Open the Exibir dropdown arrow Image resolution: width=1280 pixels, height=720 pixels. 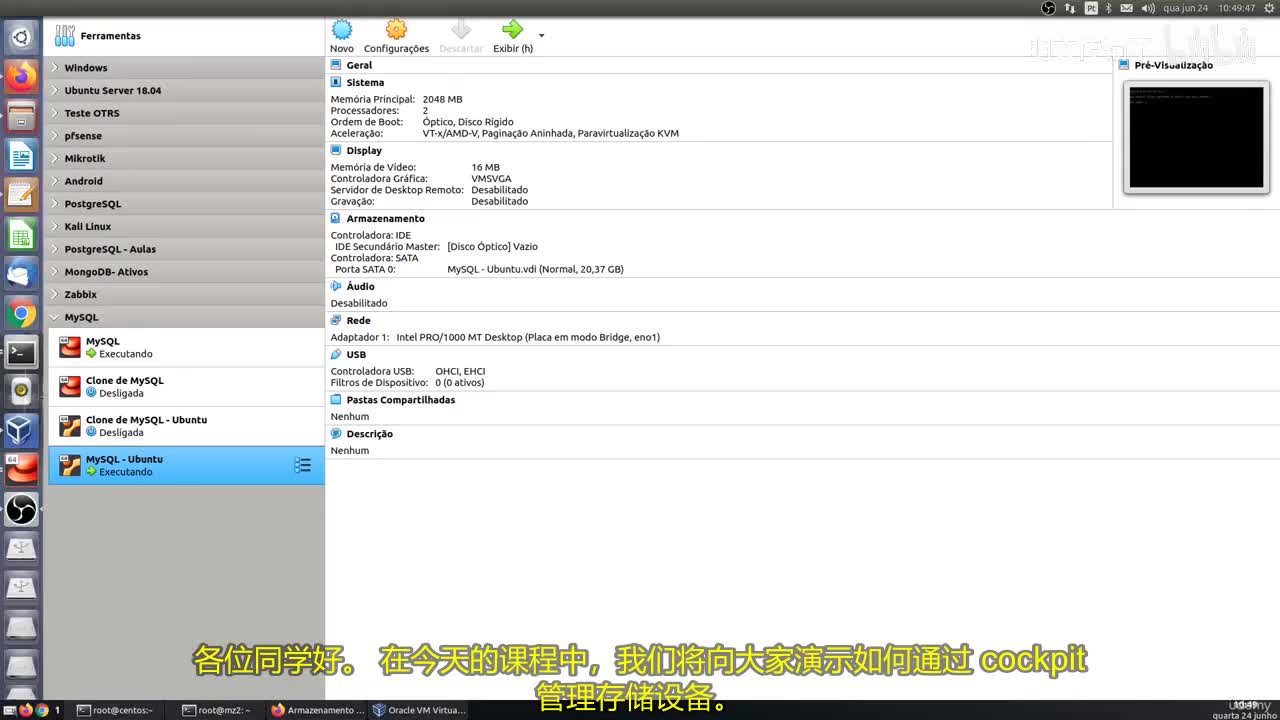click(542, 35)
